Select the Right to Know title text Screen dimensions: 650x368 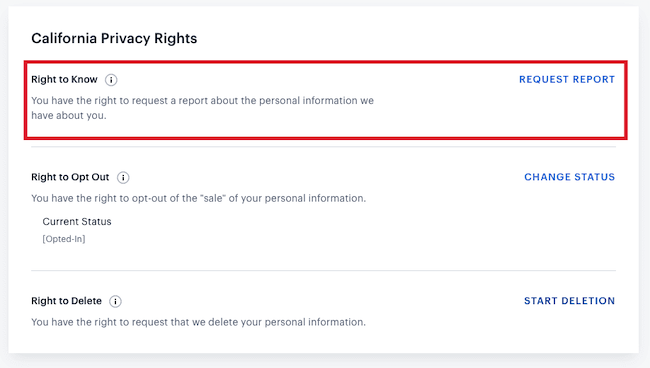click(x=64, y=80)
